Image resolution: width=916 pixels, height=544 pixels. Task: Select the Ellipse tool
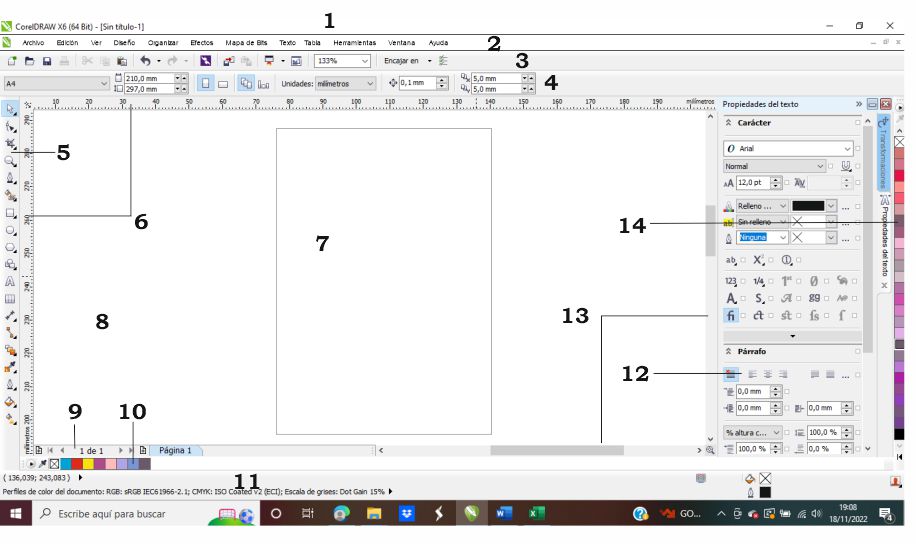click(x=10, y=230)
